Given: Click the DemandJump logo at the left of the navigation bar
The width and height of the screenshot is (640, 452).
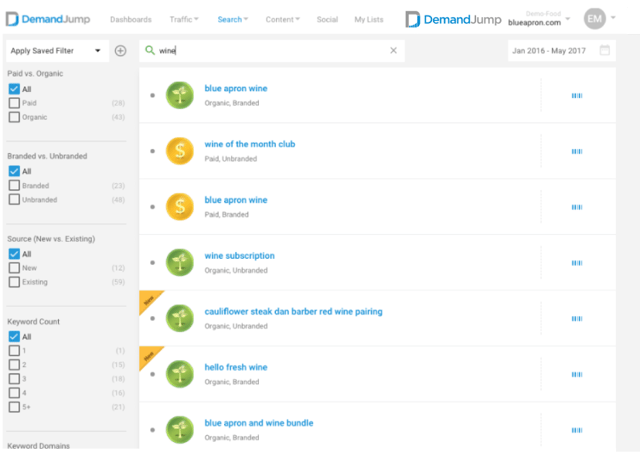Looking at the screenshot, I should (x=48, y=19).
